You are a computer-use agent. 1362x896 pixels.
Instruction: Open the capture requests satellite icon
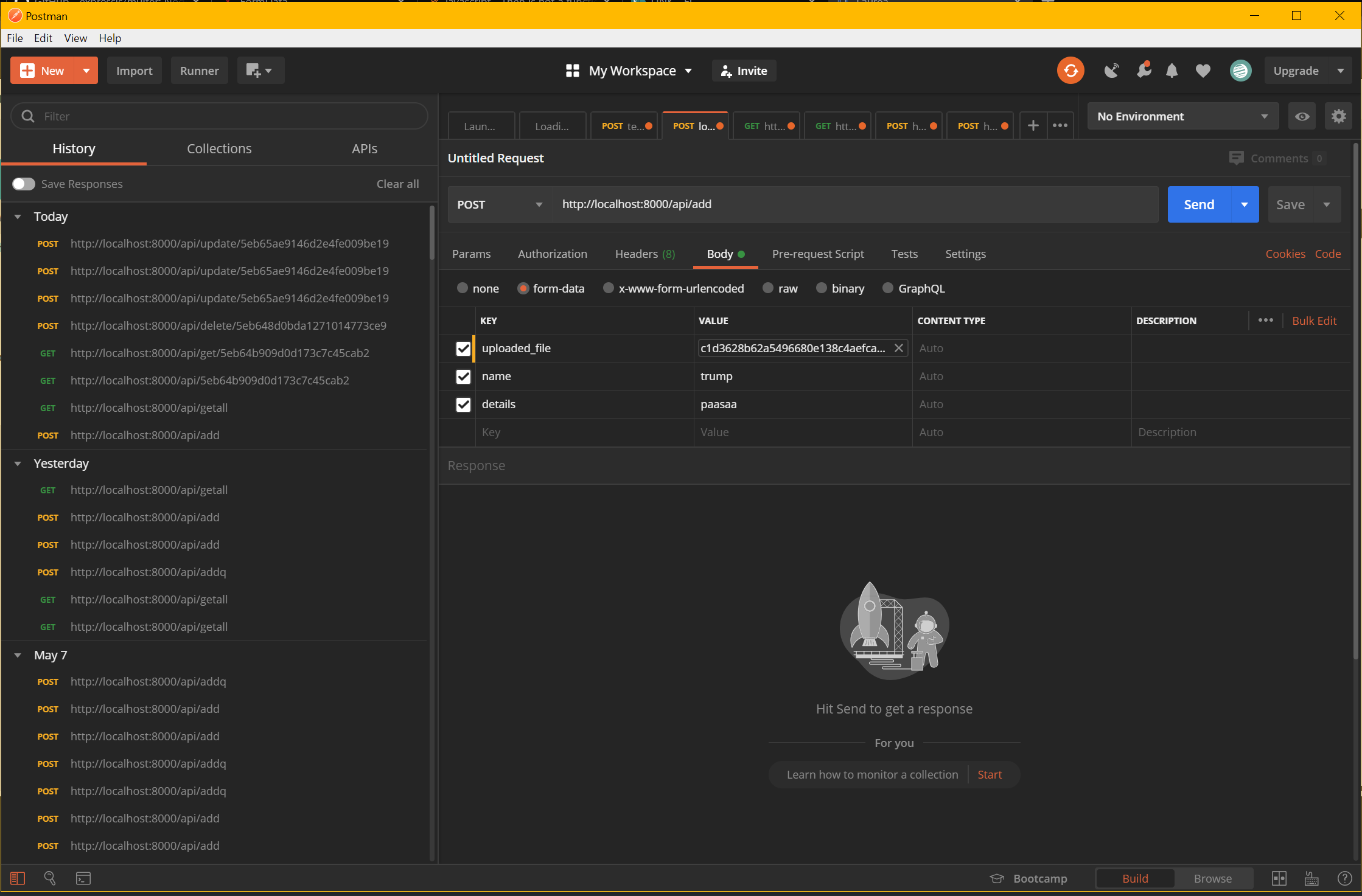(1111, 71)
